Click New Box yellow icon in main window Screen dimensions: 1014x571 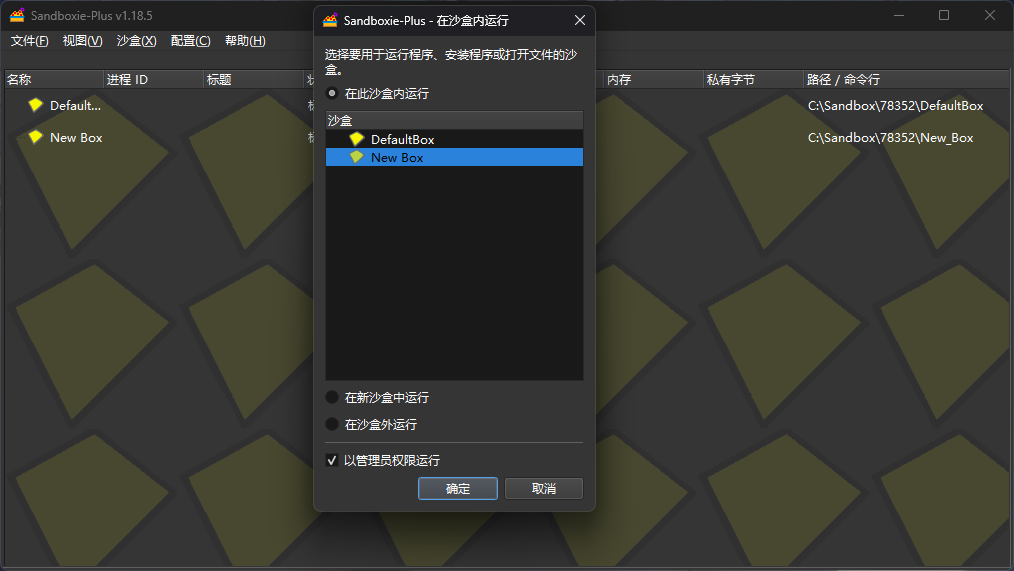coord(36,137)
